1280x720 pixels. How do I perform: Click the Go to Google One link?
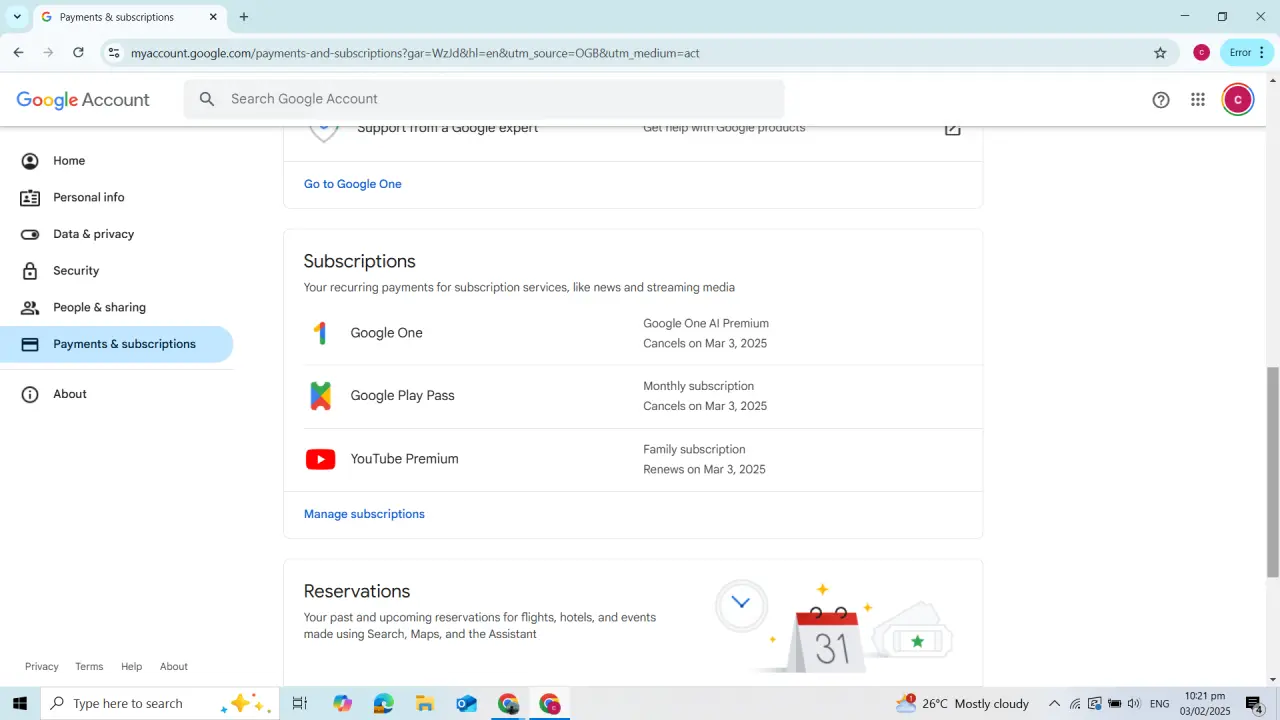353,184
